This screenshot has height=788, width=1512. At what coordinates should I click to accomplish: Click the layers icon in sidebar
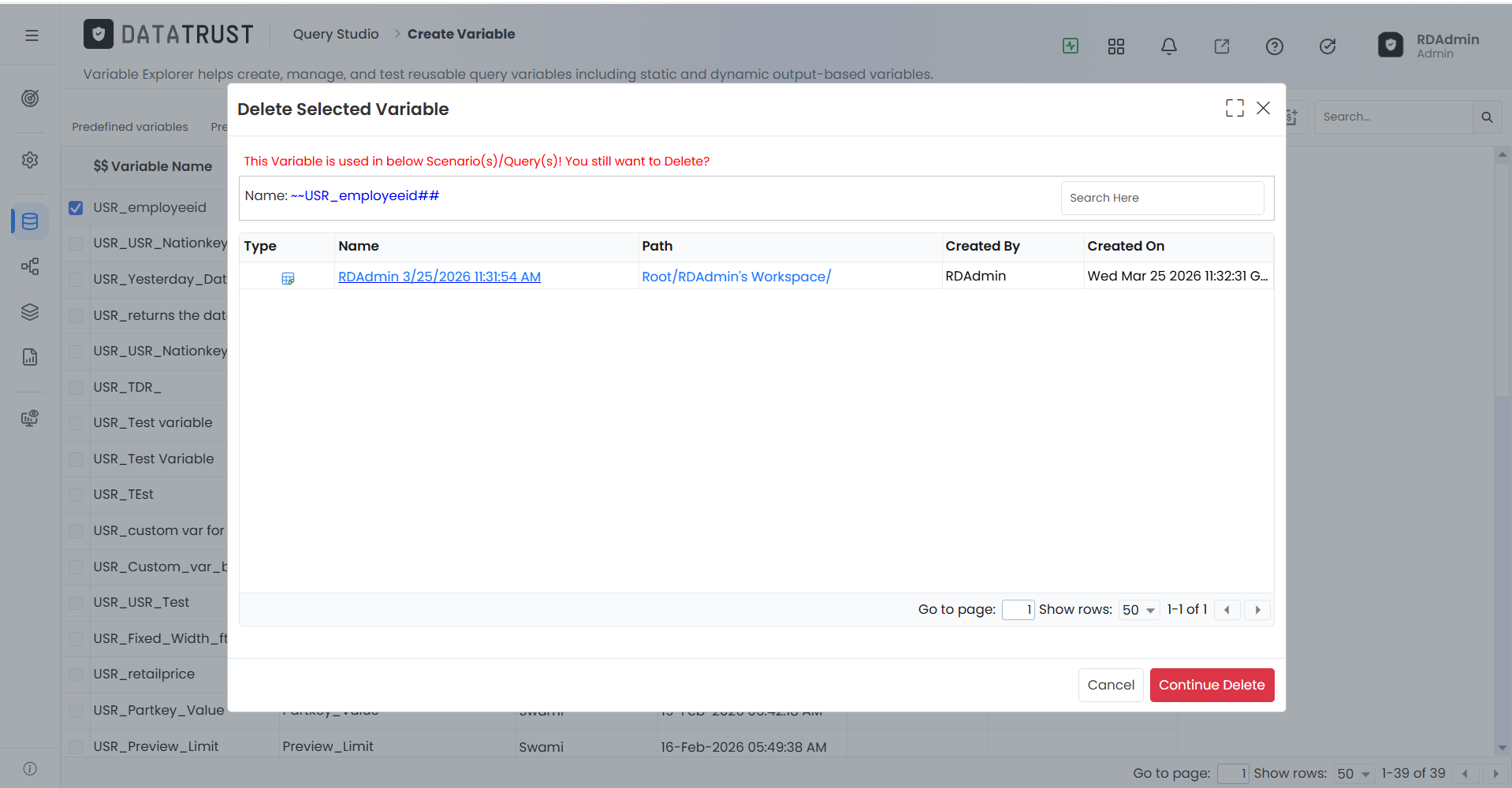pos(30,312)
